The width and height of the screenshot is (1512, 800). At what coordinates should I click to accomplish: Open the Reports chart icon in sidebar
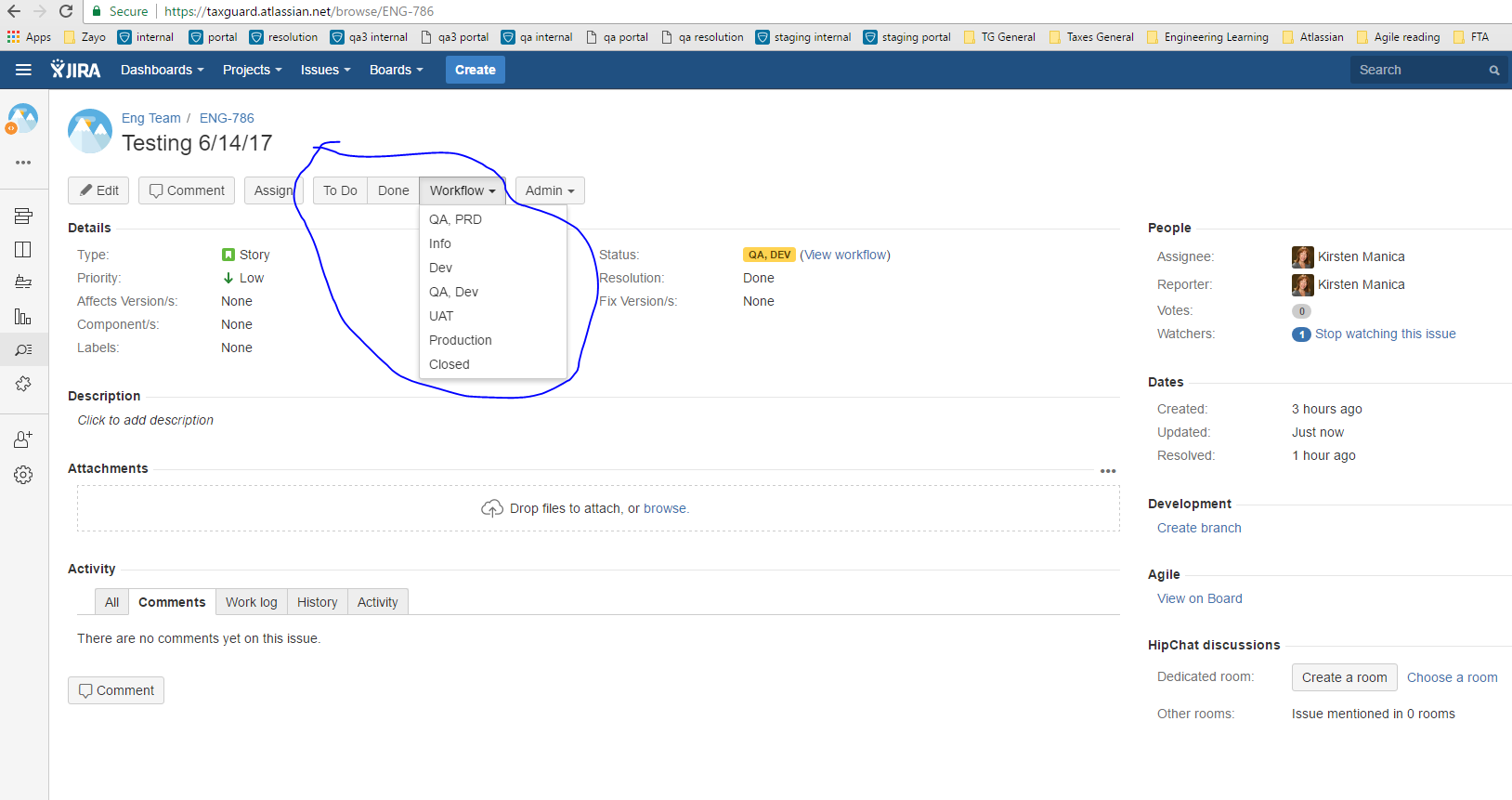pos(23,317)
